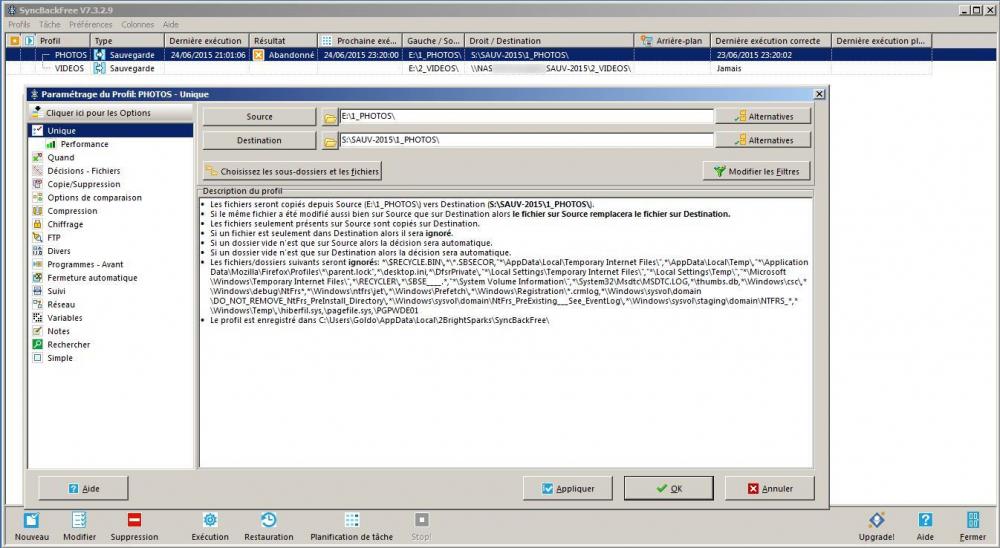Click the Profil column header
The image size is (1000, 548).
[x=62, y=41]
